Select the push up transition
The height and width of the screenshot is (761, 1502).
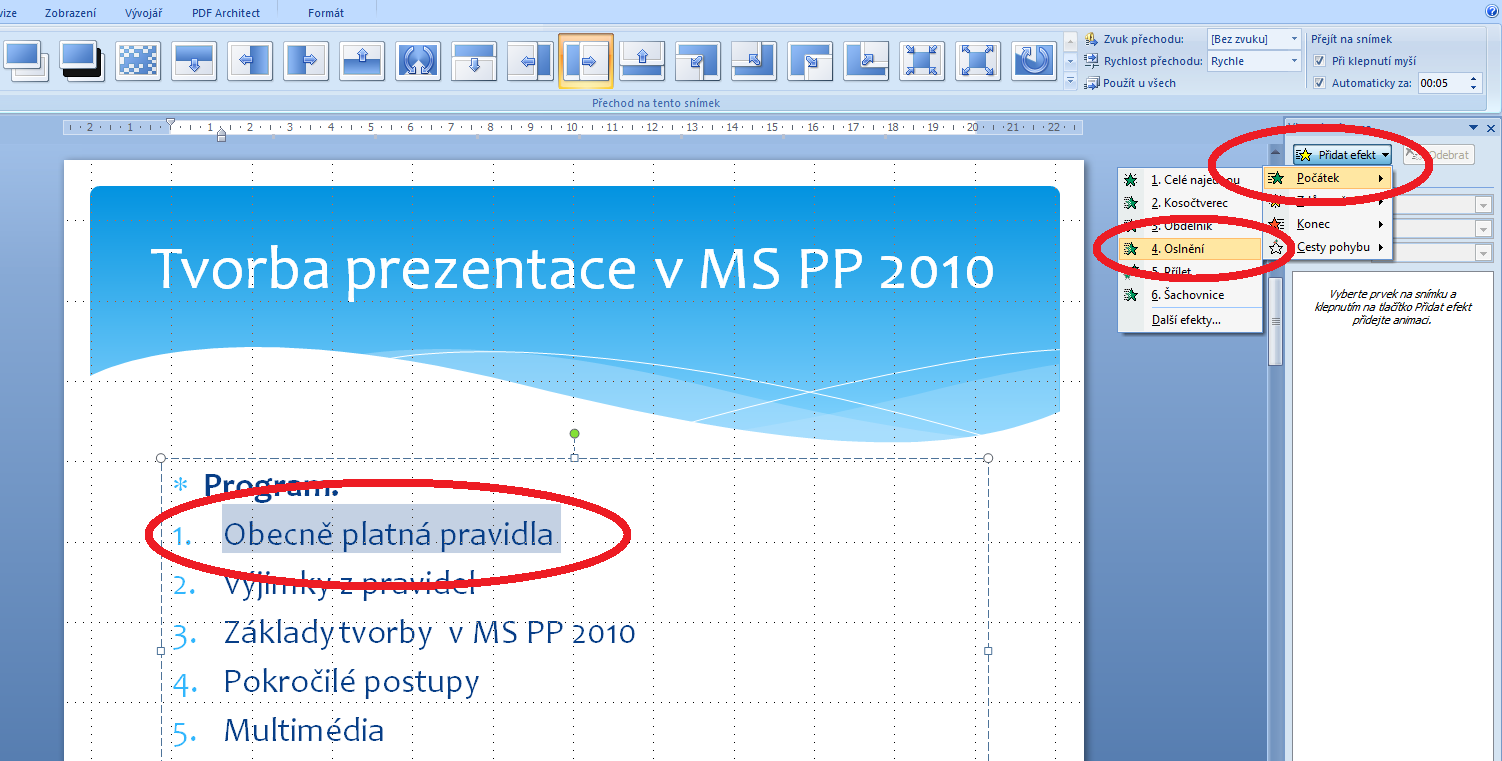(642, 59)
